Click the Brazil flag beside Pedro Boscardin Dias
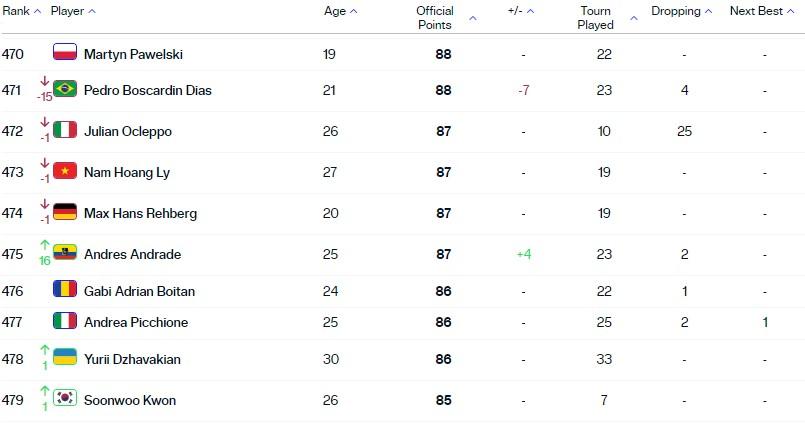 click(x=65, y=88)
